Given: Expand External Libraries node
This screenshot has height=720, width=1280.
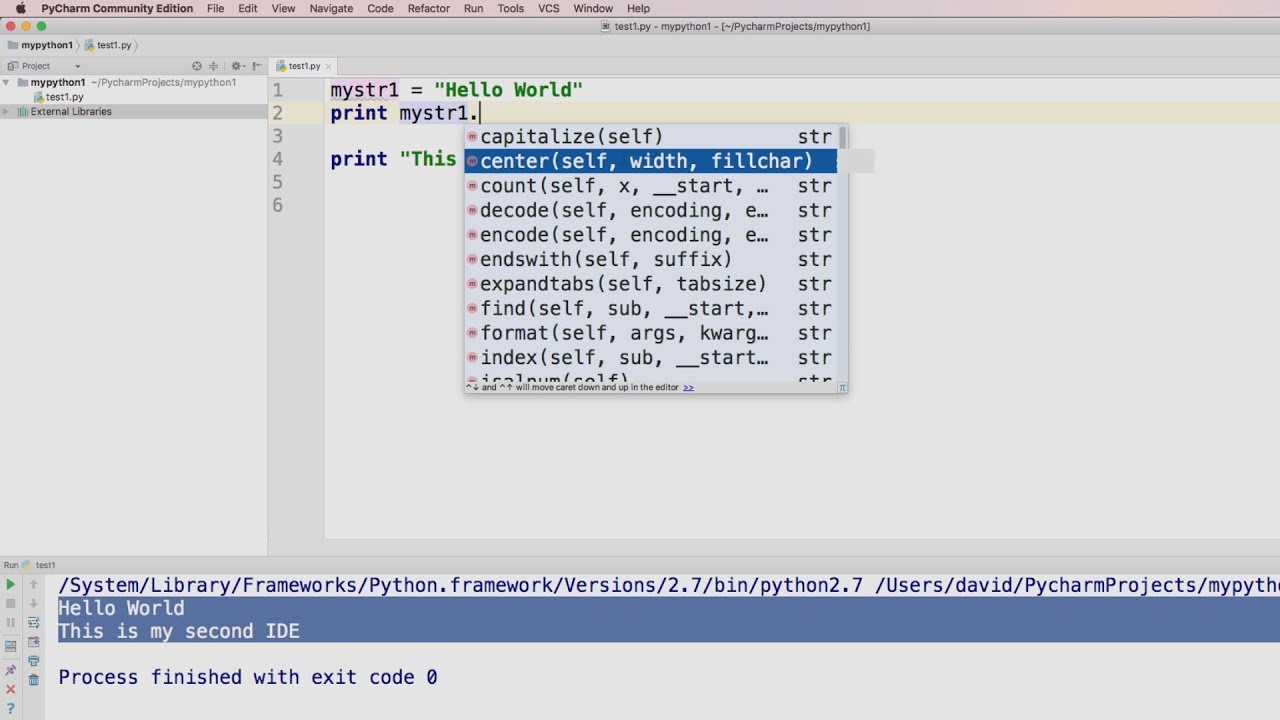Looking at the screenshot, I should [x=7, y=112].
